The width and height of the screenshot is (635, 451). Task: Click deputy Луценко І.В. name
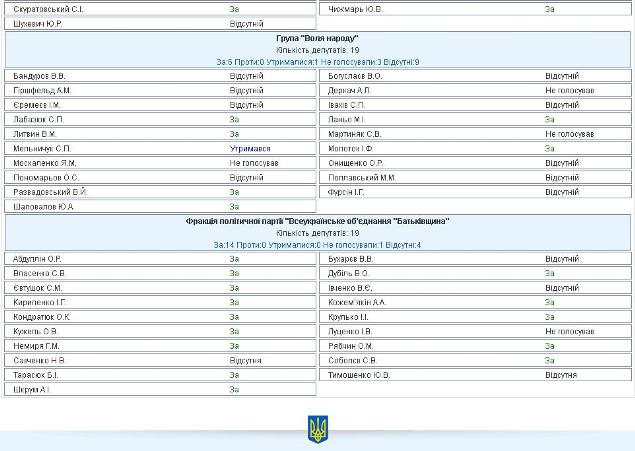350,331
